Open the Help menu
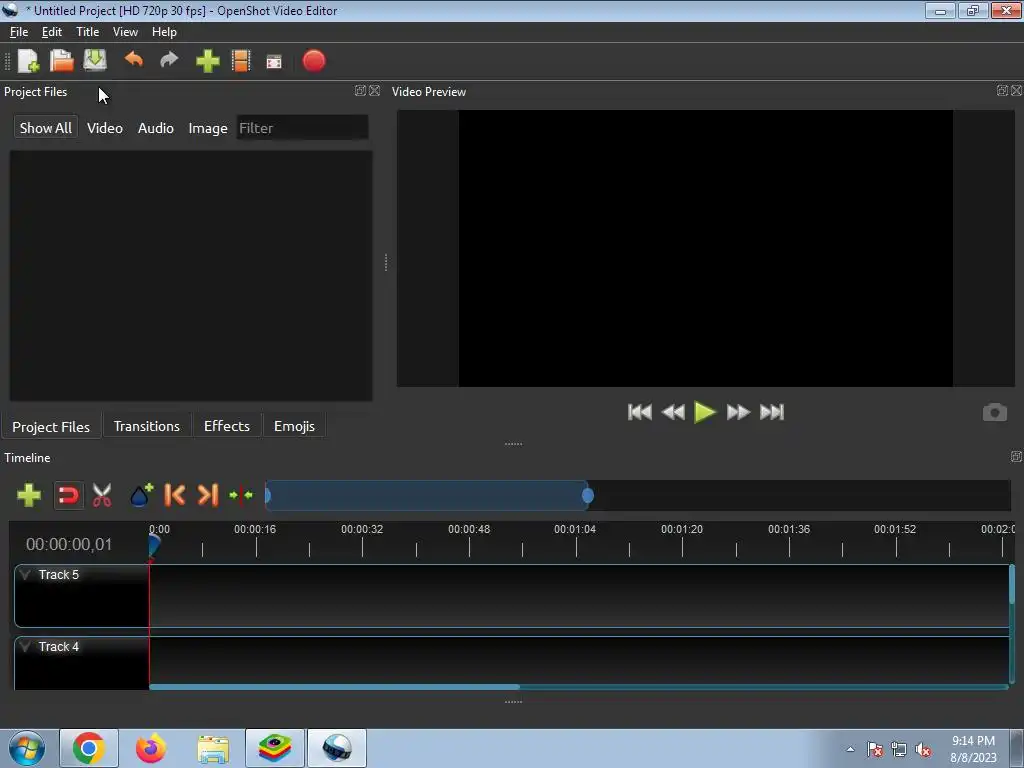Image resolution: width=1024 pixels, height=768 pixels. pyautogui.click(x=164, y=31)
